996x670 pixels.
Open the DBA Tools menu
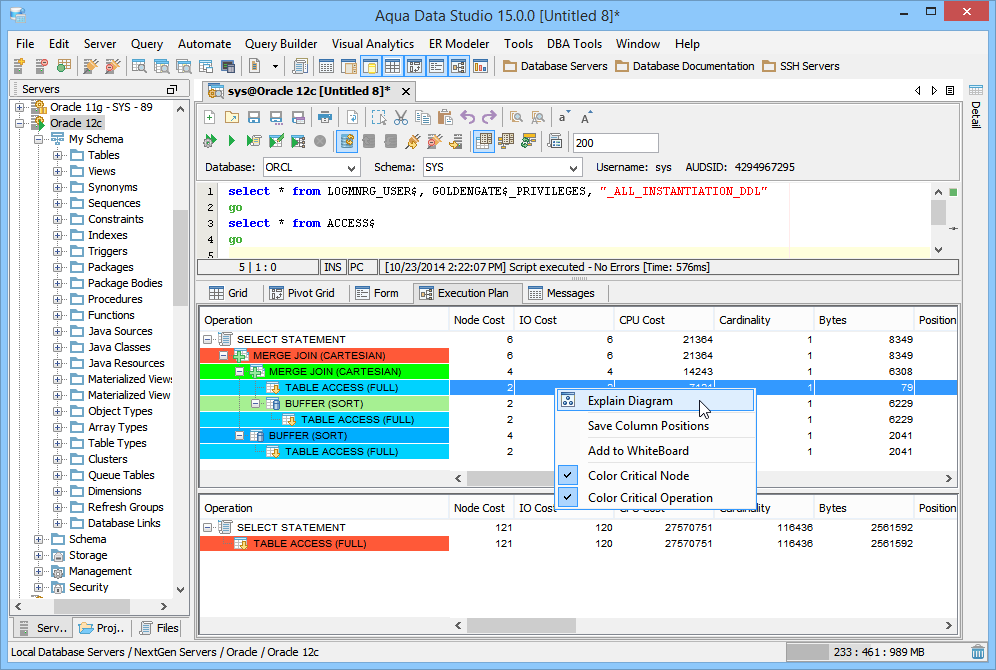click(574, 44)
